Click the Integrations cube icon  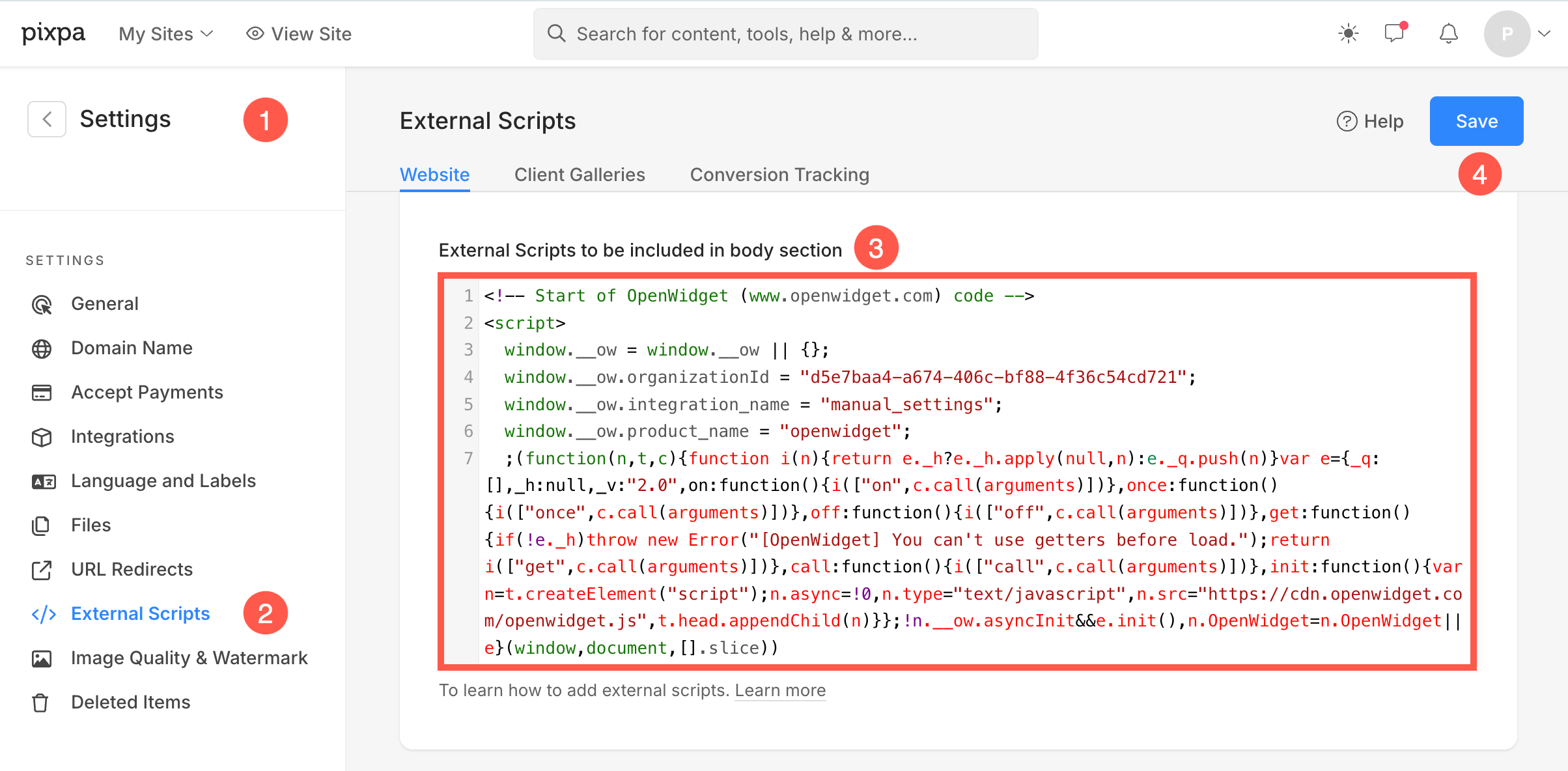pos(42,437)
